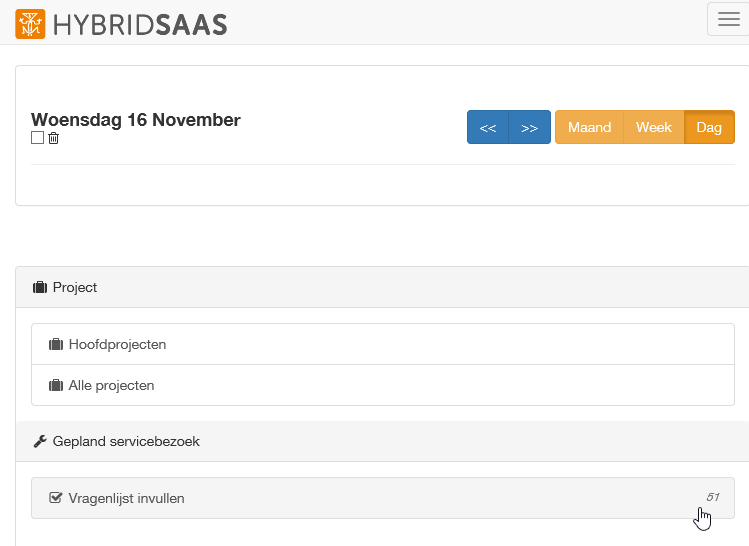Switch to the Week view

[x=654, y=127]
